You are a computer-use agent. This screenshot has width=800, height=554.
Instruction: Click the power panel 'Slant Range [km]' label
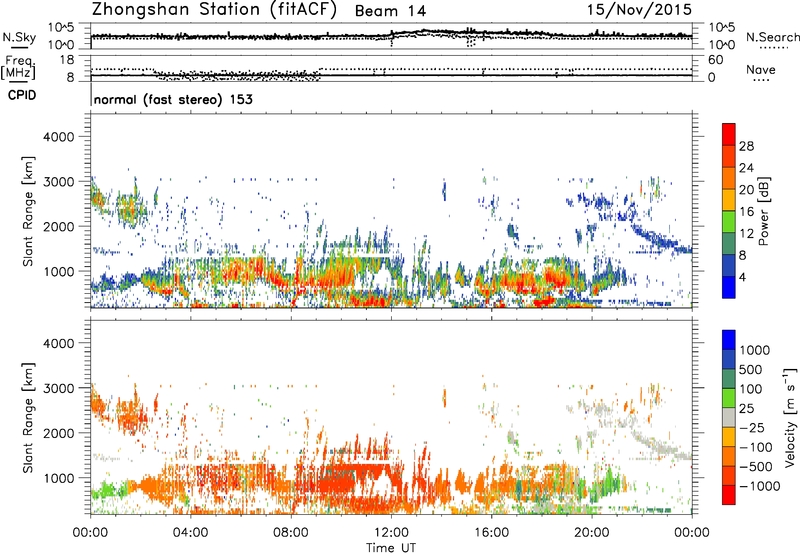click(28, 211)
